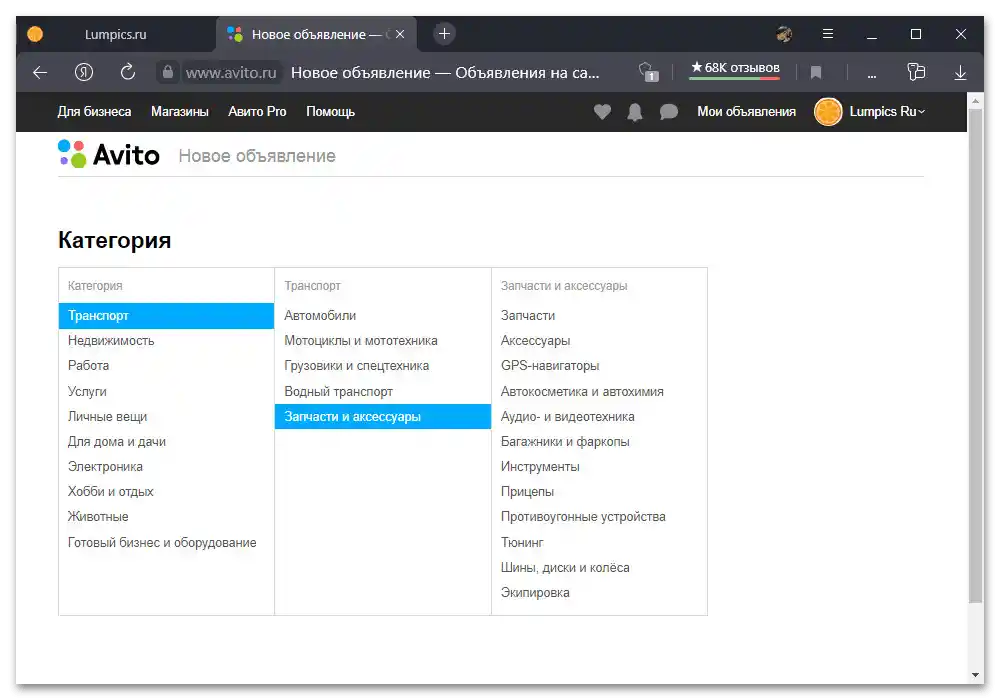Click the www.avito.ru address field
This screenshot has height=700, width=1000.
231,73
